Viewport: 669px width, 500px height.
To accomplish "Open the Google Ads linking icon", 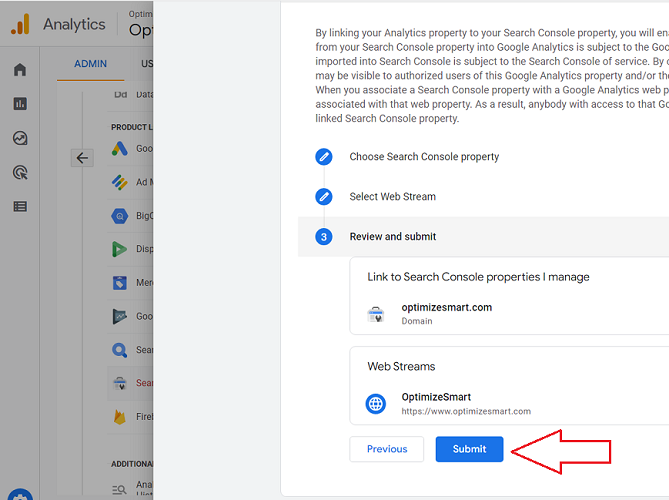I will click(x=119, y=148).
